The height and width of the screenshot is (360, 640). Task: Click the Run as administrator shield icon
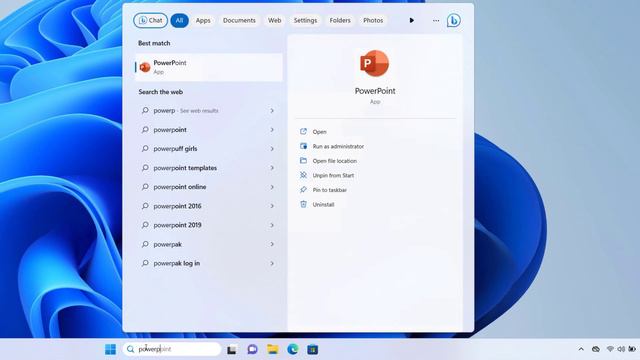pos(303,146)
